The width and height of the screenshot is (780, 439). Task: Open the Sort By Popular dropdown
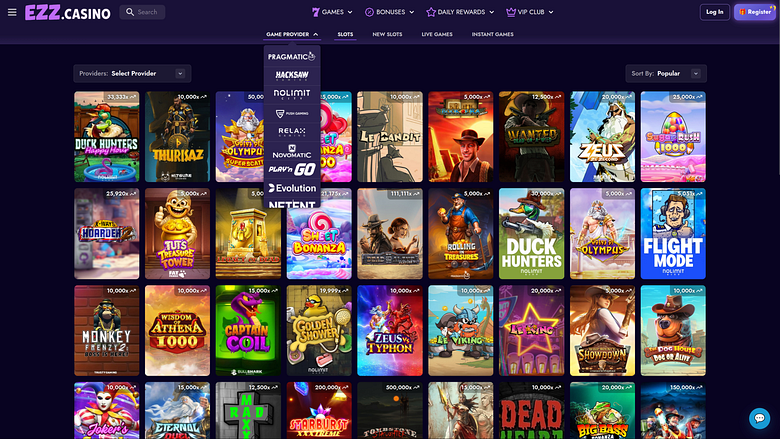point(666,74)
